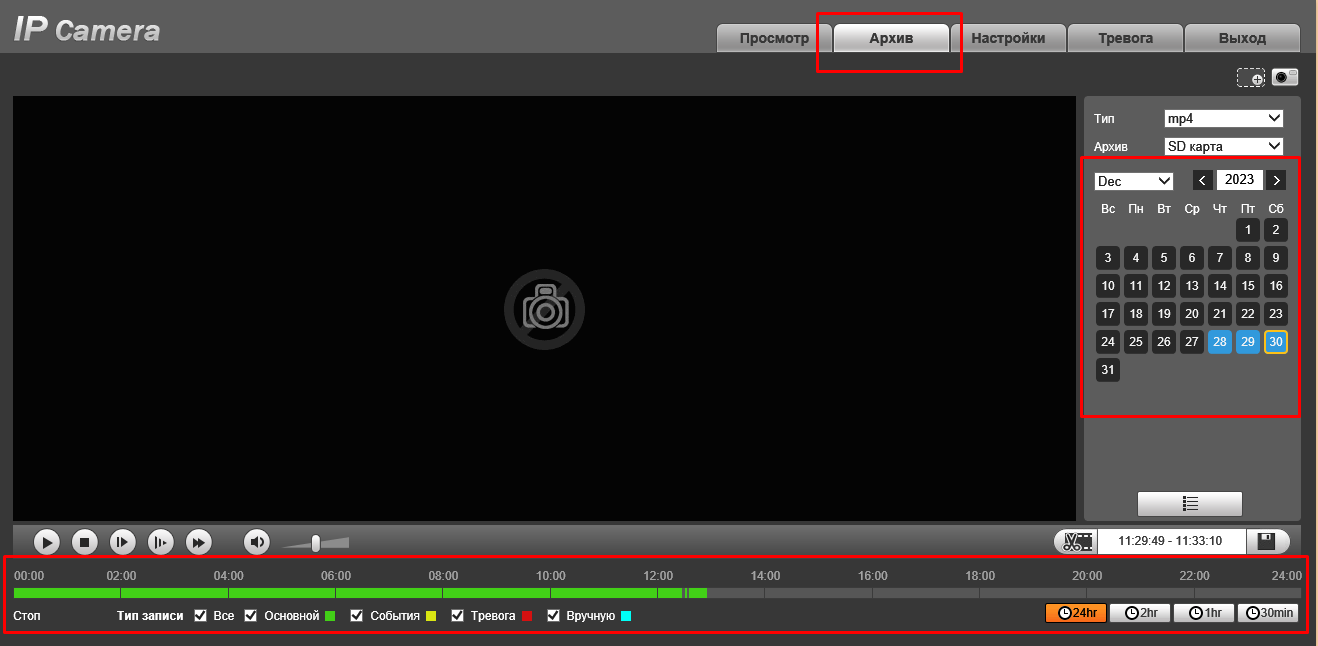1318x646 pixels.
Task: Mute audio with the speaker icon
Action: click(257, 542)
